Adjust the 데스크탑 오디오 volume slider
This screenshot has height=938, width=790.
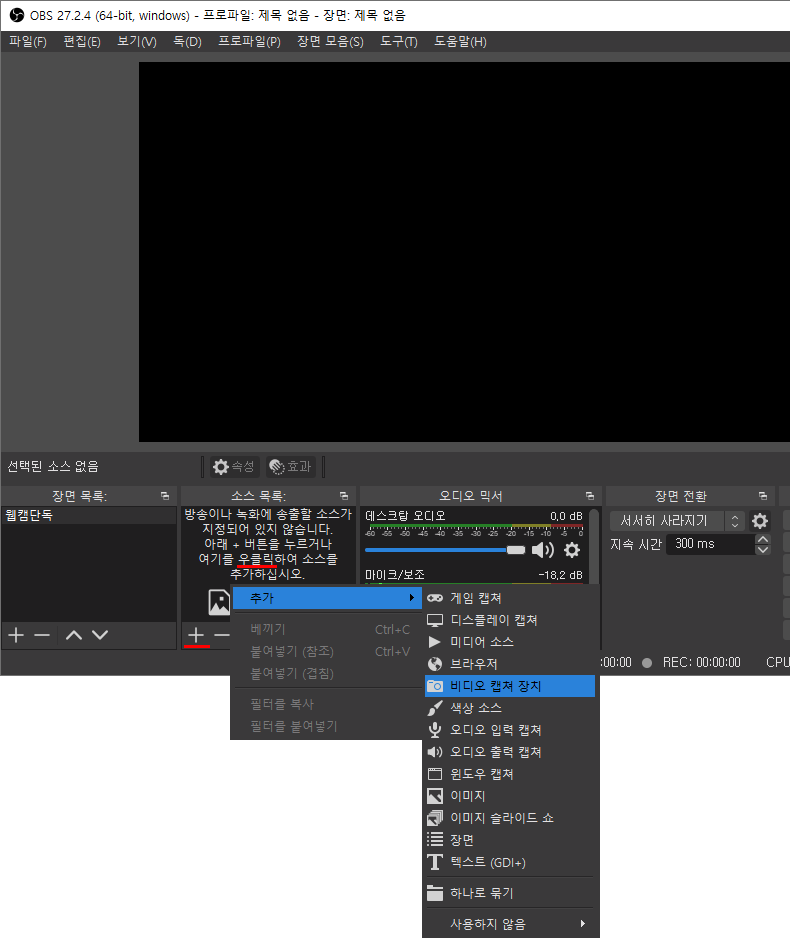point(445,550)
